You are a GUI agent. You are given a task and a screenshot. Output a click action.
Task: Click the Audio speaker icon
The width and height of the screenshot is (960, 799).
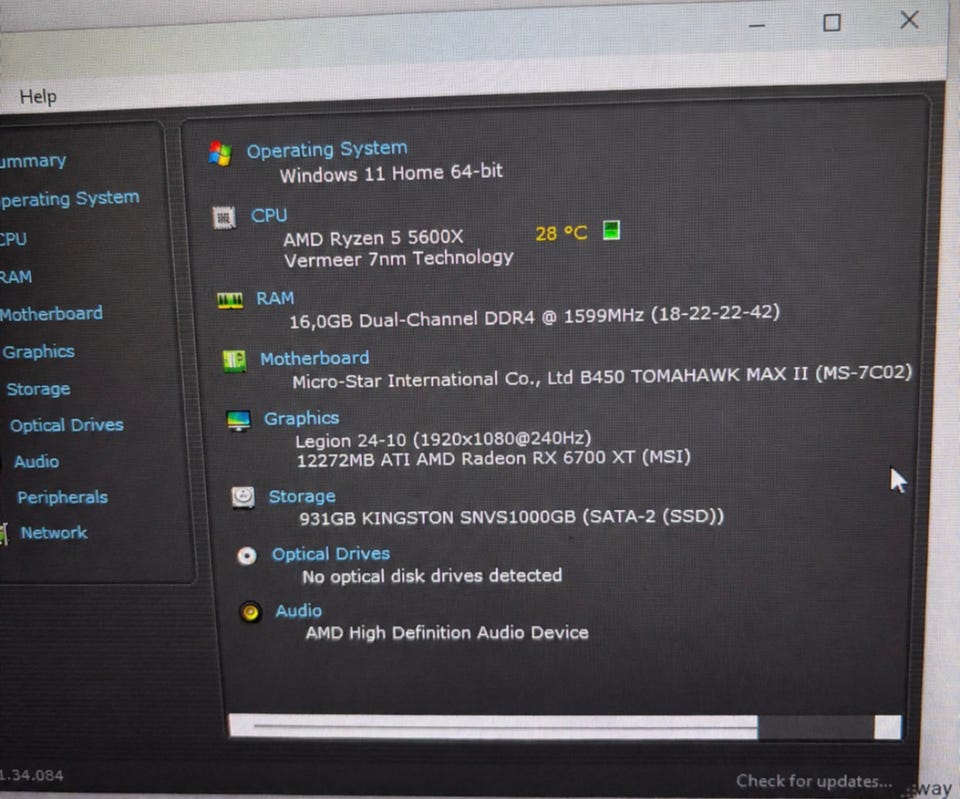[x=250, y=612]
